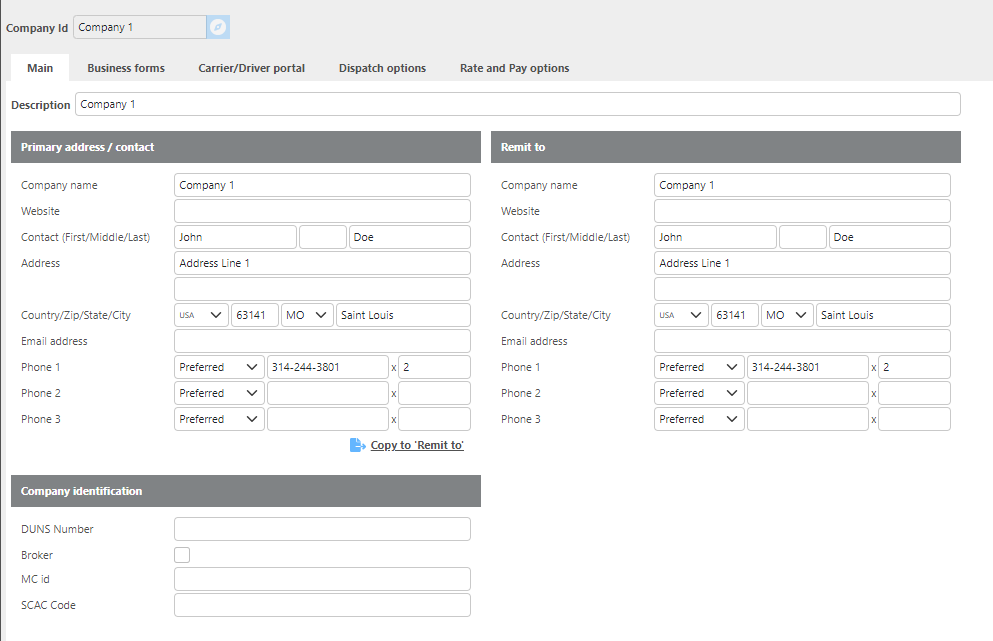Viewport: 993px width, 641px height.
Task: Go to the Dispatch options tab
Action: [x=382, y=68]
